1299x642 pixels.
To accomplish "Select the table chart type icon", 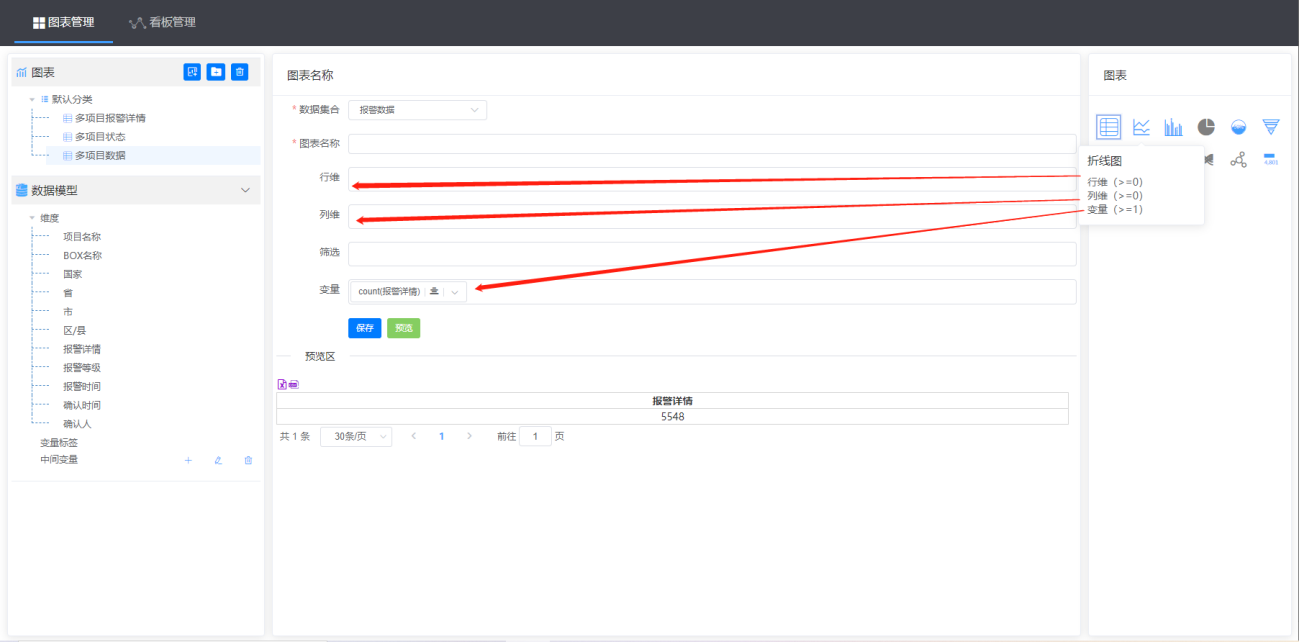I will [1108, 127].
